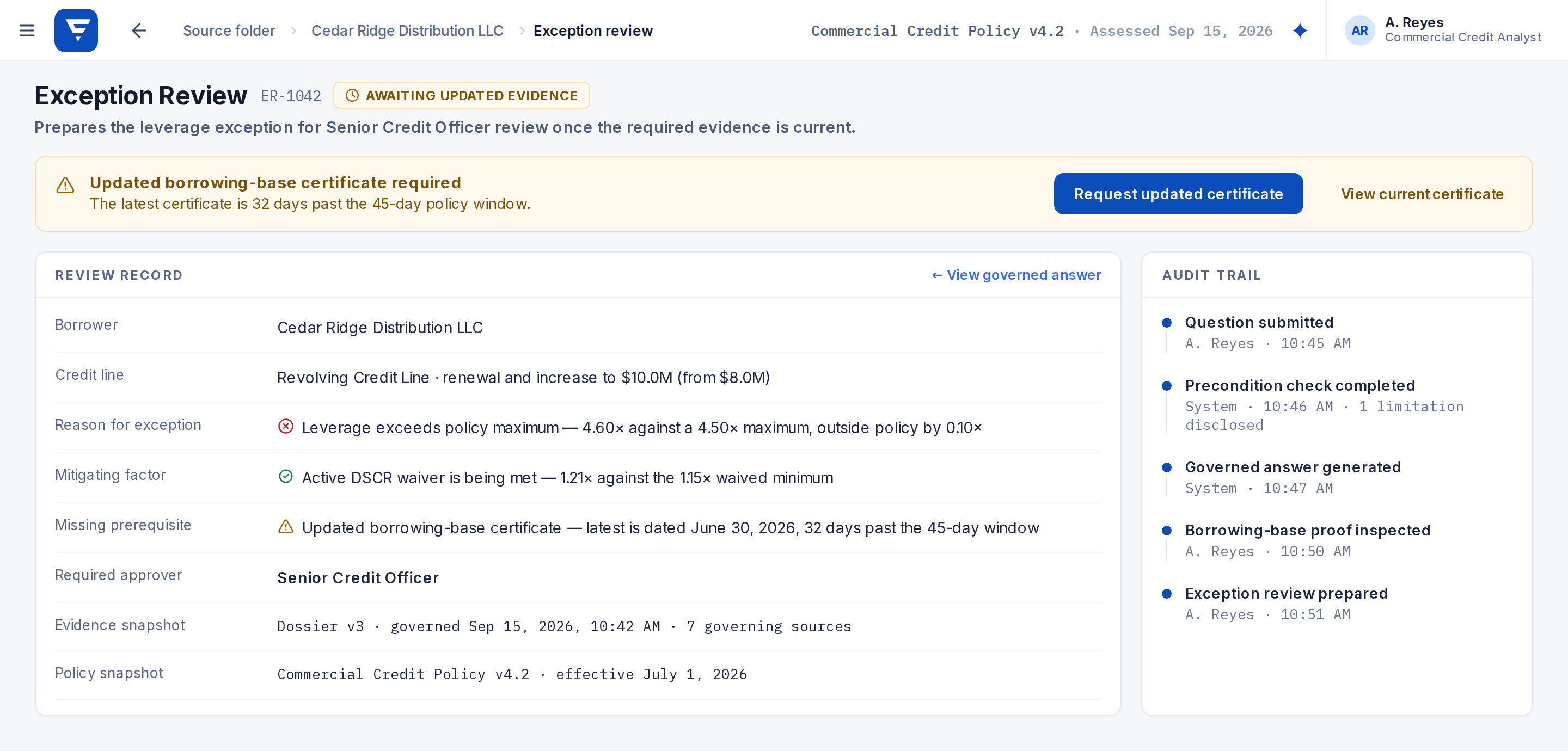1568x751 pixels.
Task: Click the Governed answer generated entry
Action: point(1293,477)
